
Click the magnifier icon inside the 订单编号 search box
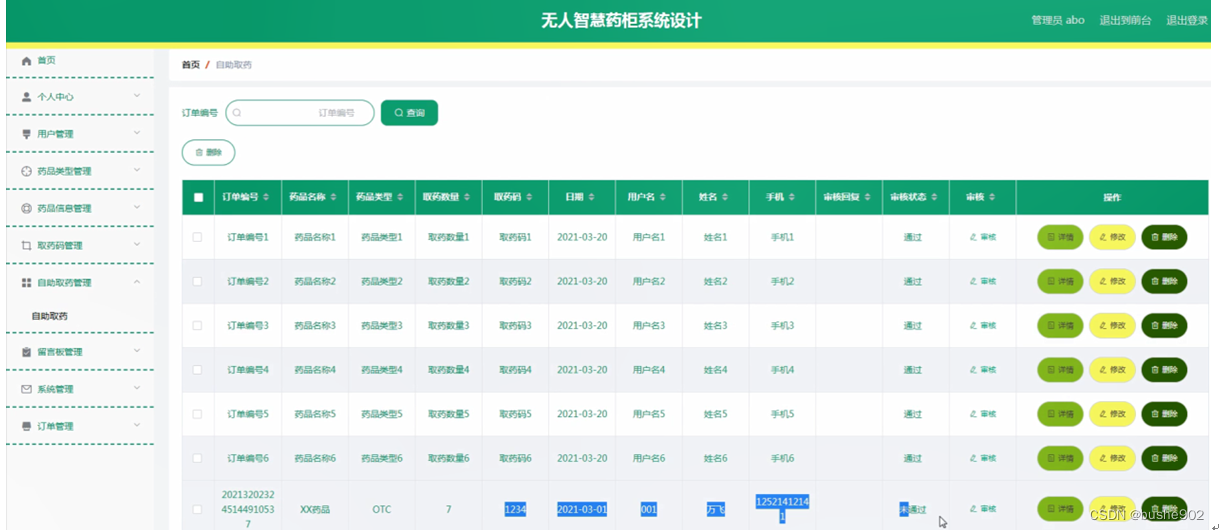coord(237,113)
